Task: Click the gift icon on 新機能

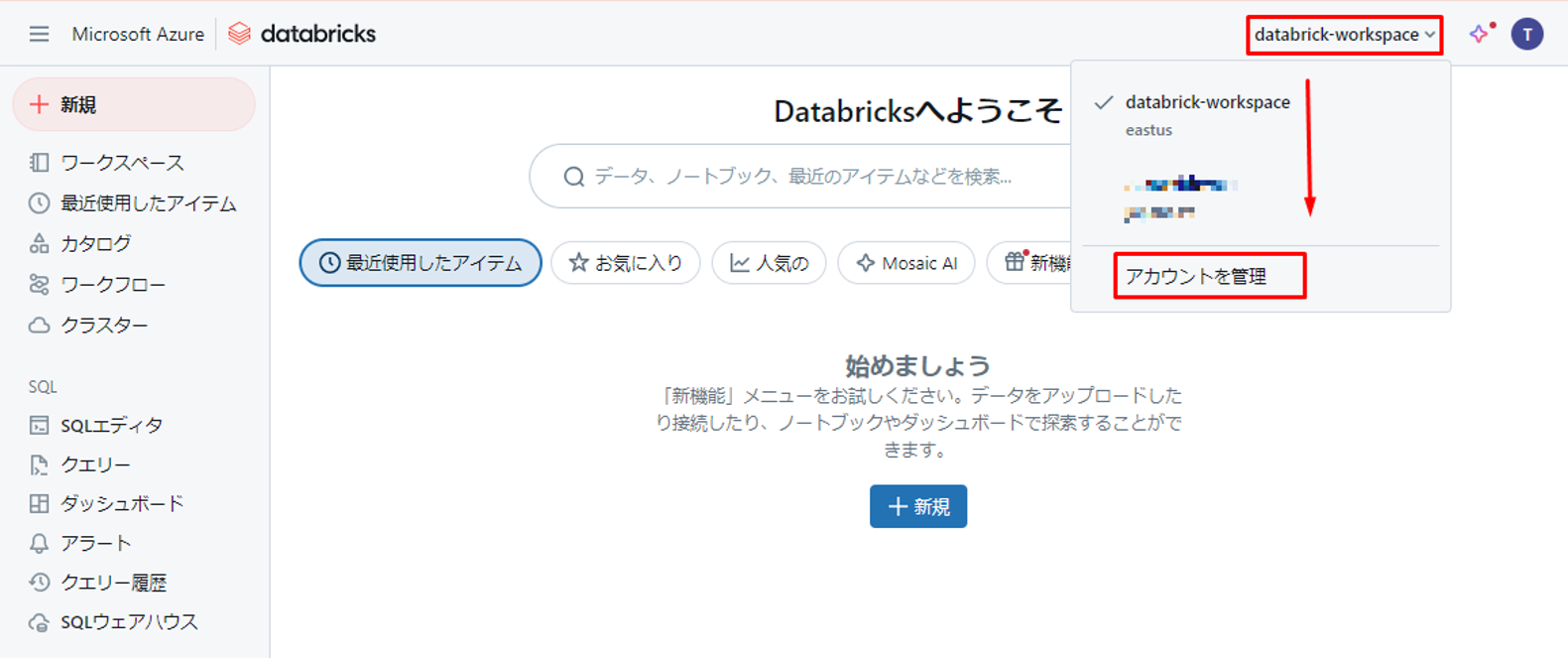Action: click(1015, 262)
